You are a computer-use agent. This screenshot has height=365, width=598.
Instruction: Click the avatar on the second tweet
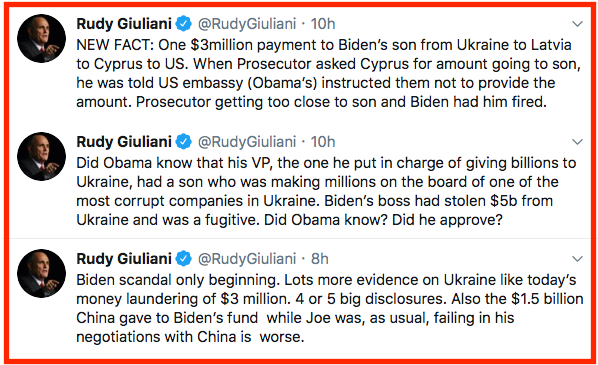click(42, 156)
